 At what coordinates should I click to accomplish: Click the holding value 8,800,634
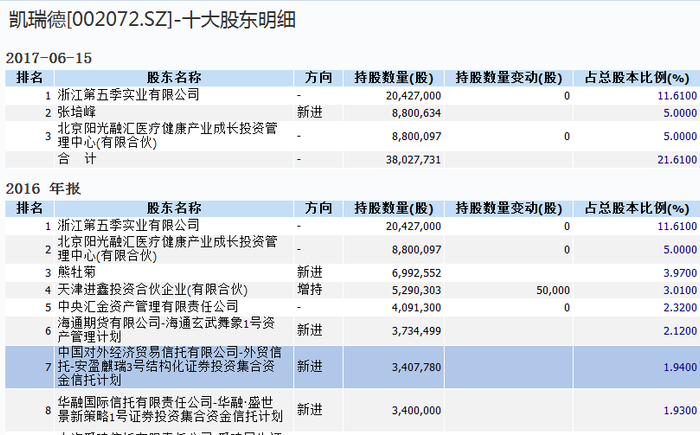pos(416,113)
